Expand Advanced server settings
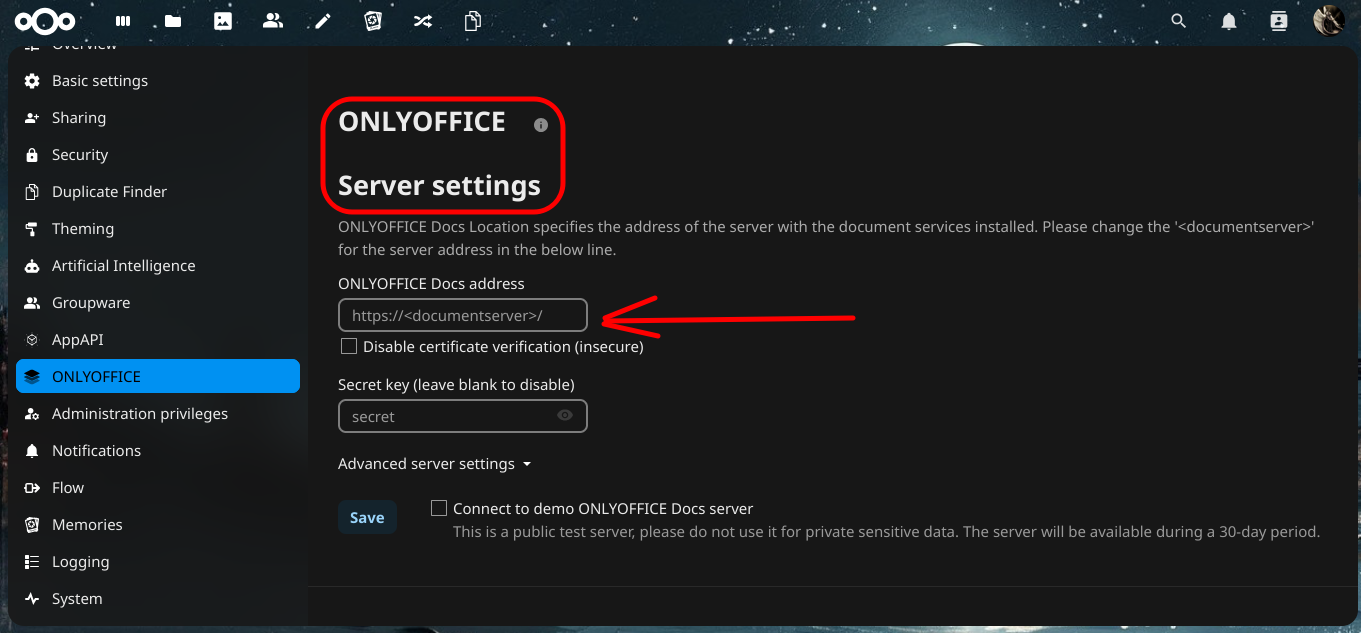The width and height of the screenshot is (1361, 633). pyautogui.click(x=435, y=464)
